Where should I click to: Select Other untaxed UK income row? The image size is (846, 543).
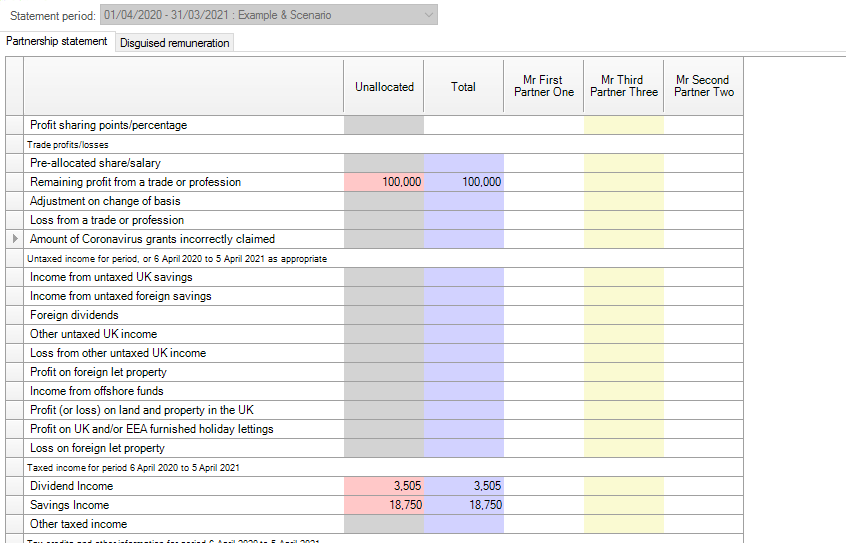[94, 334]
